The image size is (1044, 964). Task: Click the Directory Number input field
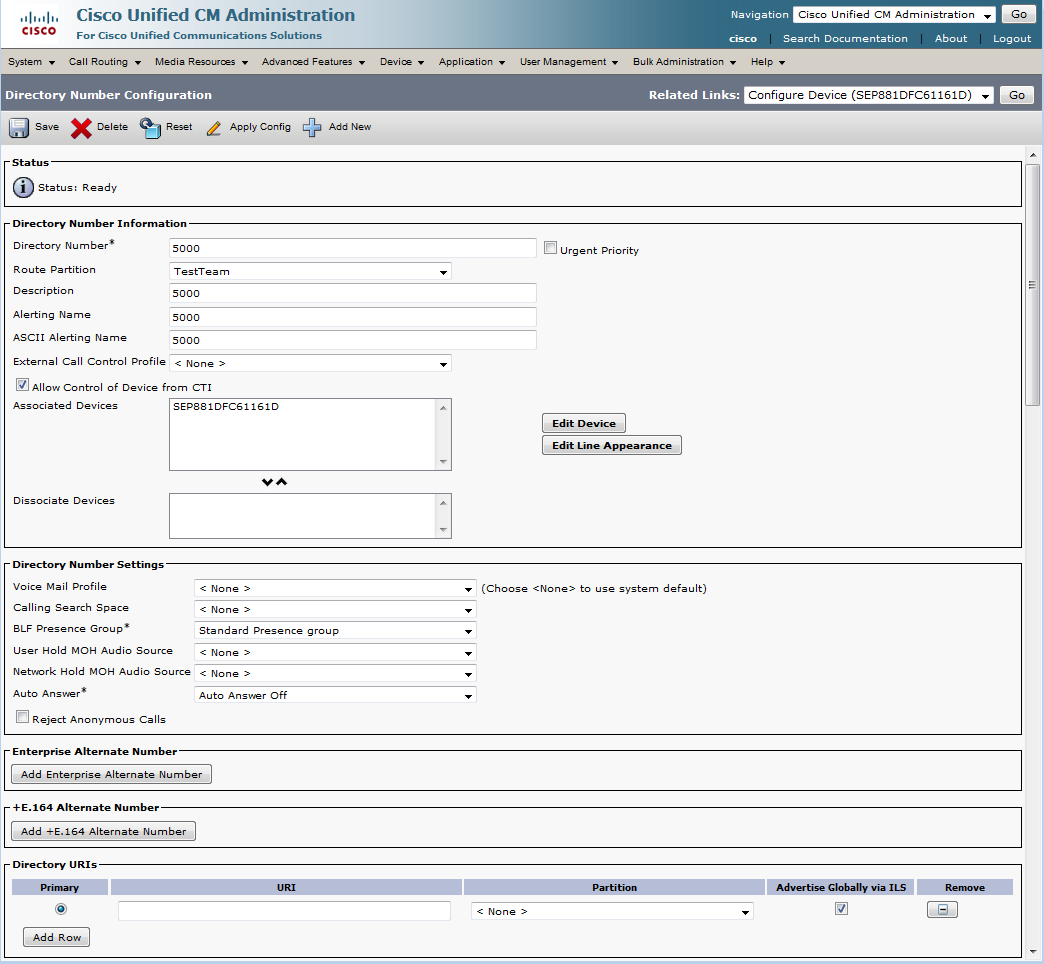(x=353, y=248)
